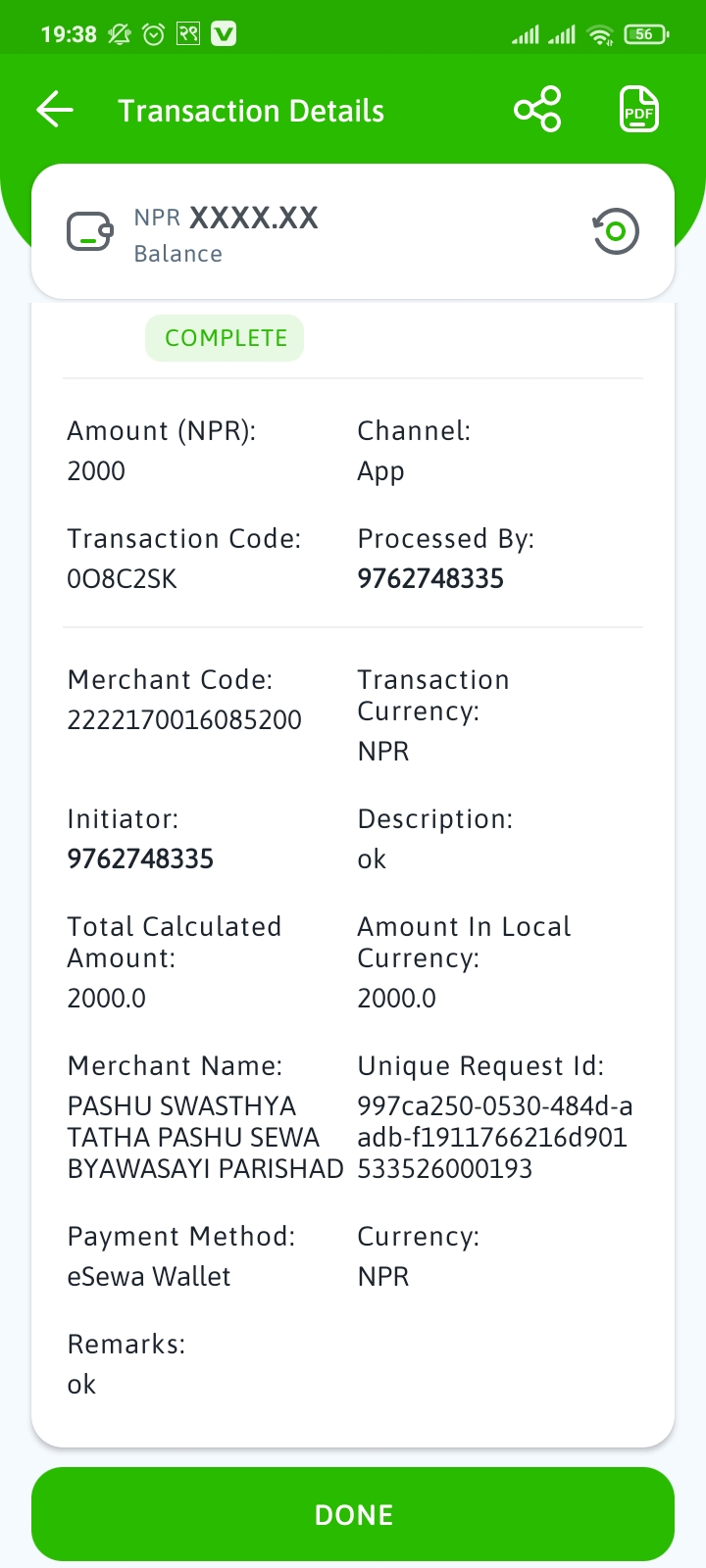The width and height of the screenshot is (706, 1568).
Task: Tap the eSewa Wallet payment method
Action: (149, 1277)
